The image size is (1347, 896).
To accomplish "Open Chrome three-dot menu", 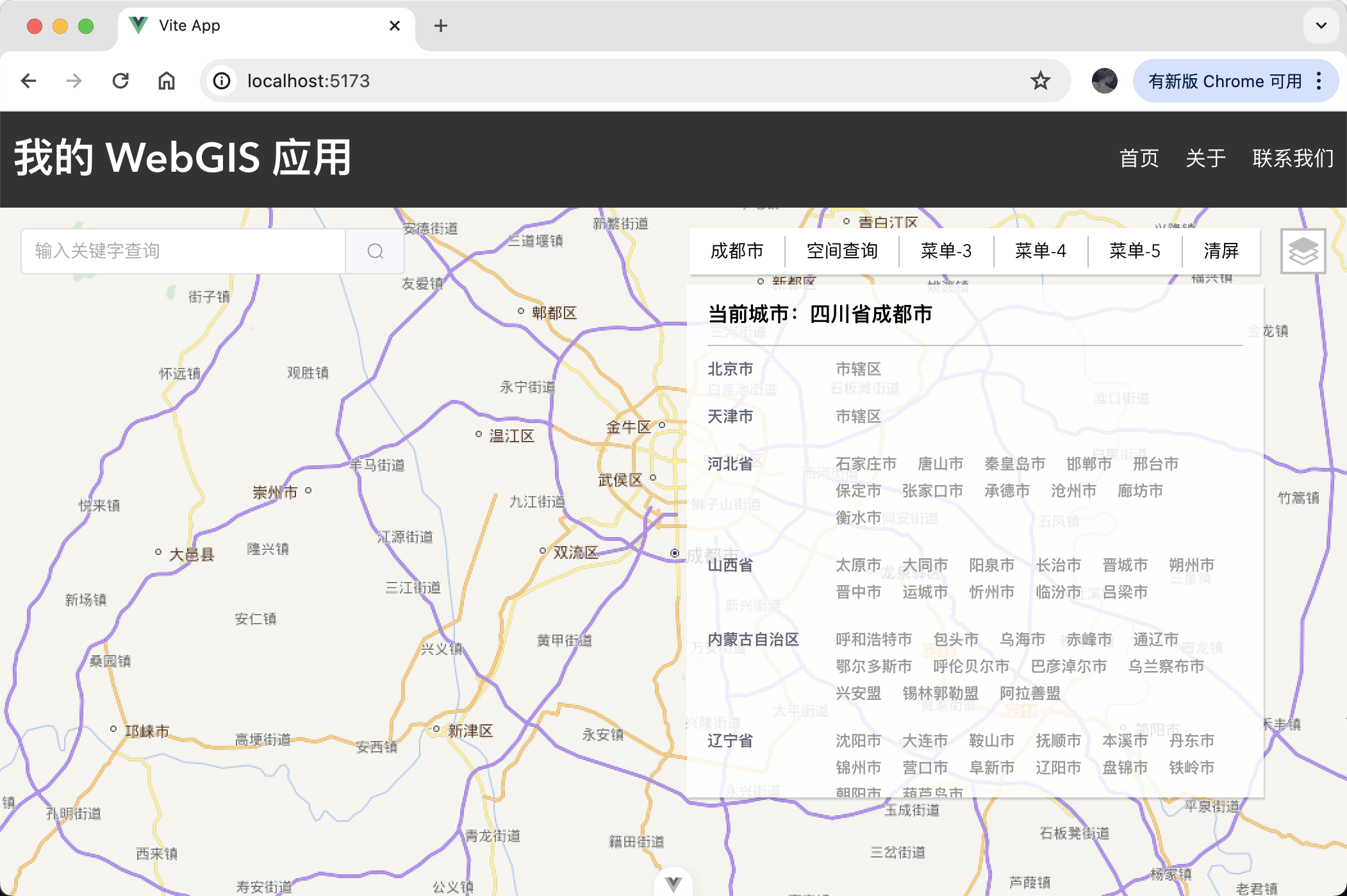I will point(1319,81).
